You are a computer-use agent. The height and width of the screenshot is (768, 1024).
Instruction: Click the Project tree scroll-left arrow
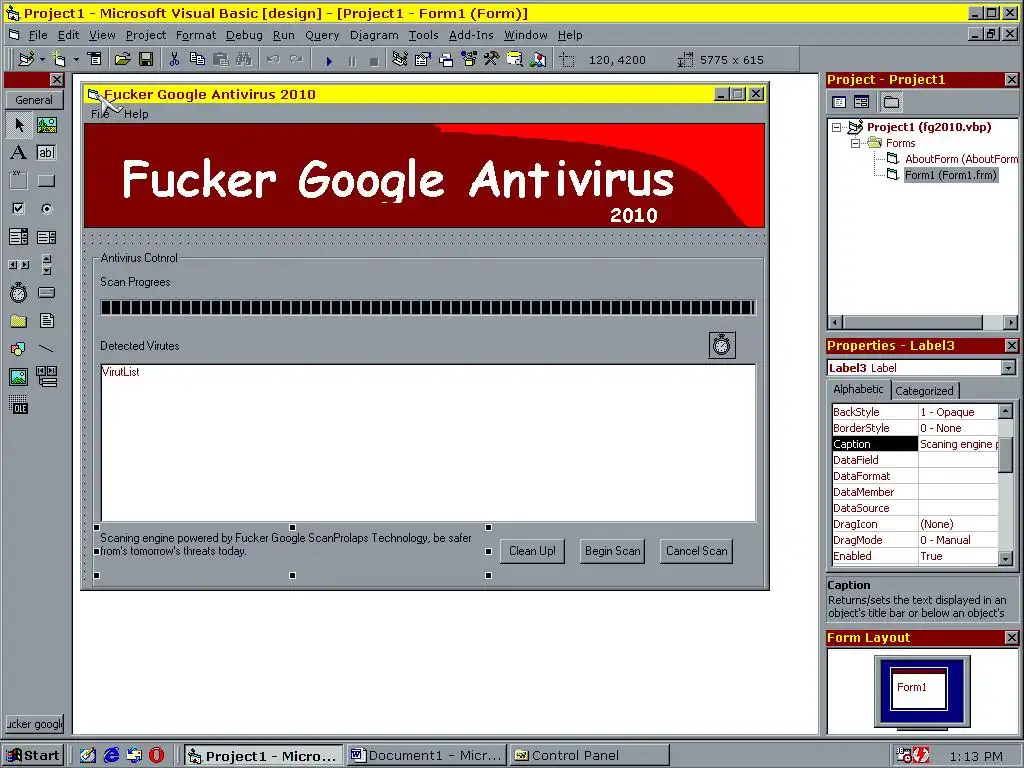click(x=835, y=322)
